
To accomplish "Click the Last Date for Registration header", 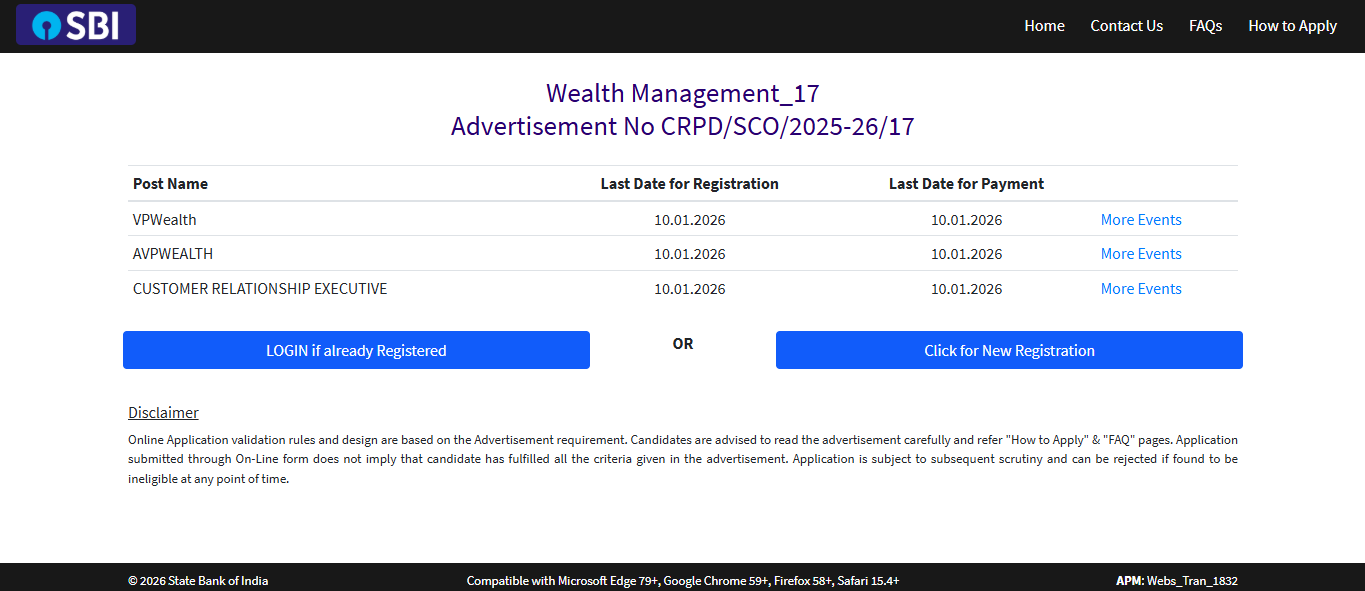I will click(689, 183).
